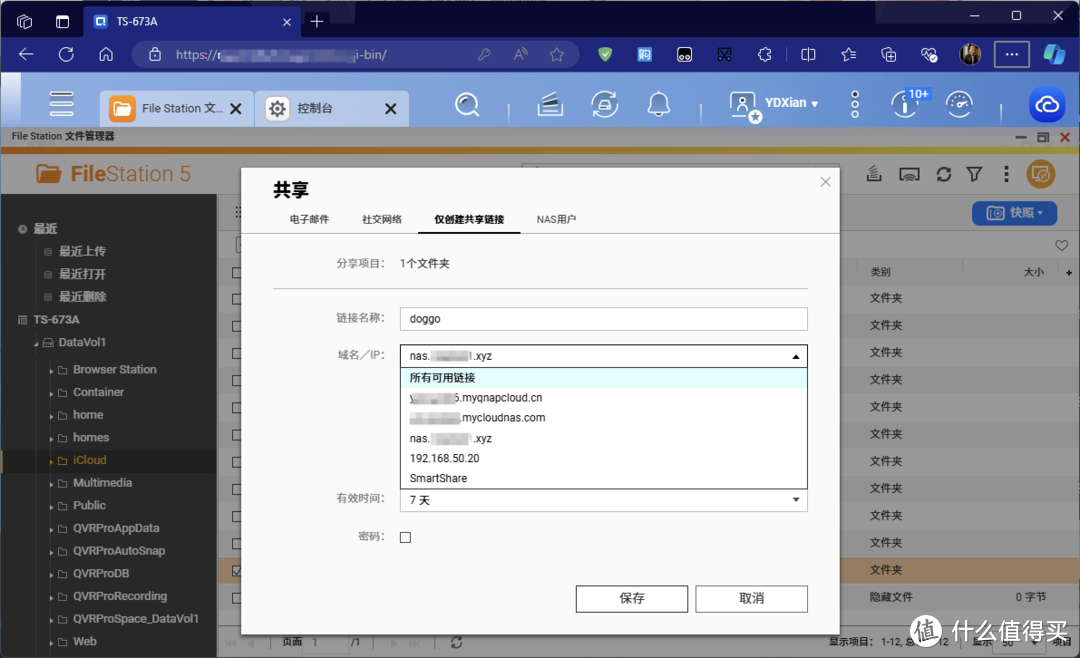
Task: Open the QTS main menu hamburger icon
Action: [x=62, y=104]
